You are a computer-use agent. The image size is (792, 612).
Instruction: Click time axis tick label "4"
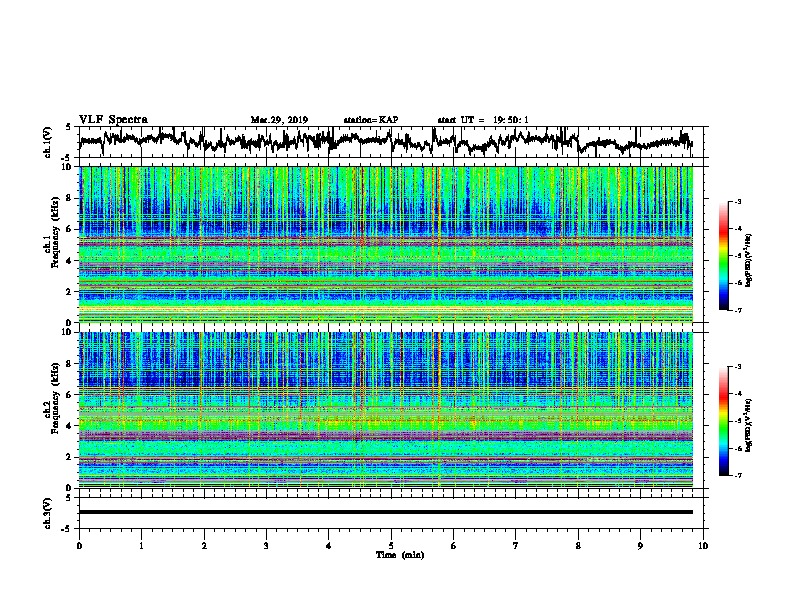tap(328, 546)
